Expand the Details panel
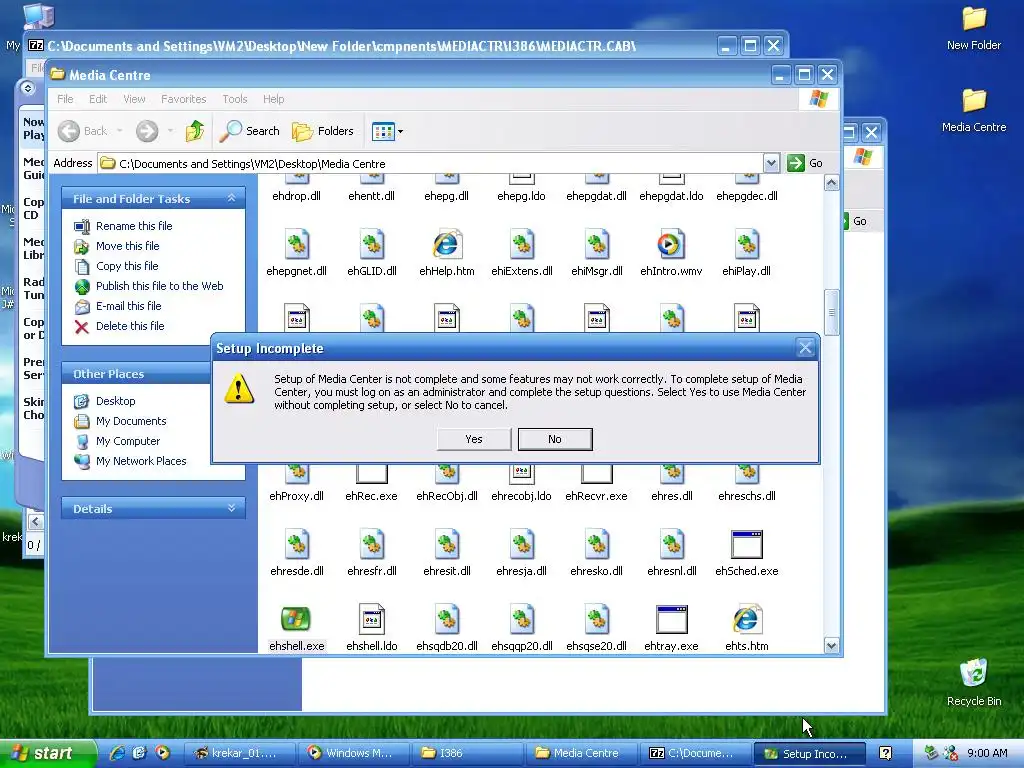The height and width of the screenshot is (768, 1024). (231, 508)
